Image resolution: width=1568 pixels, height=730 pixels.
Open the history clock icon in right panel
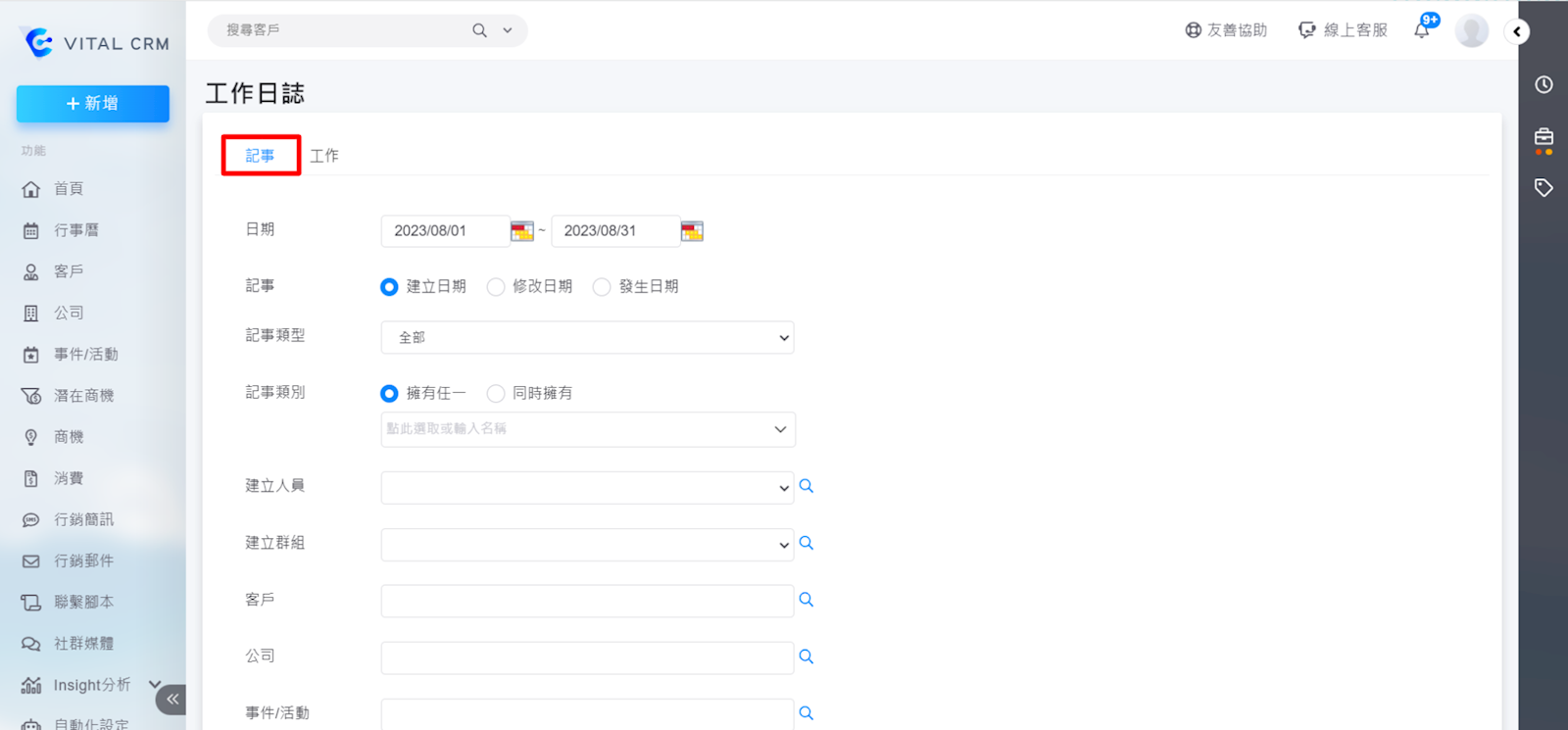click(x=1543, y=85)
